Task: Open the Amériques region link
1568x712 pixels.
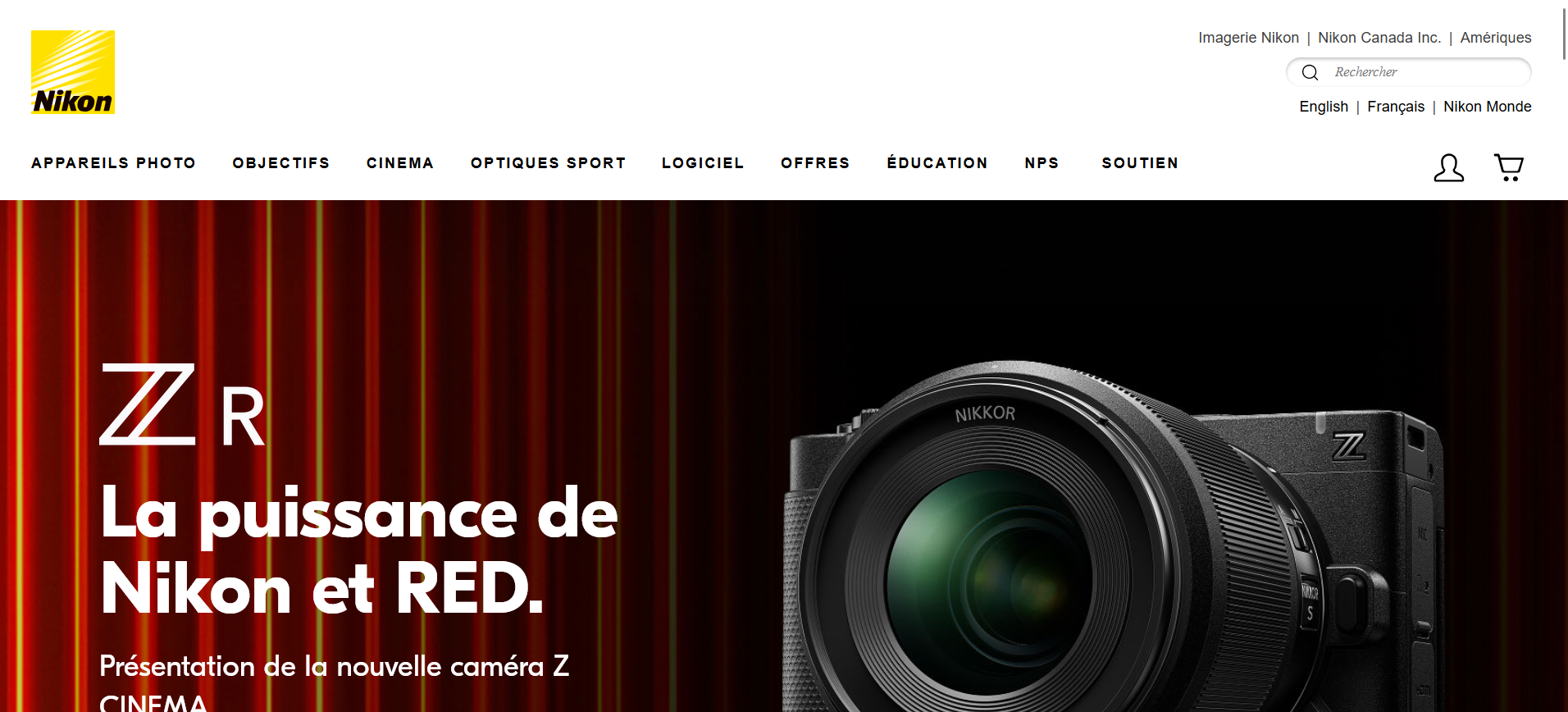Action: (1495, 38)
